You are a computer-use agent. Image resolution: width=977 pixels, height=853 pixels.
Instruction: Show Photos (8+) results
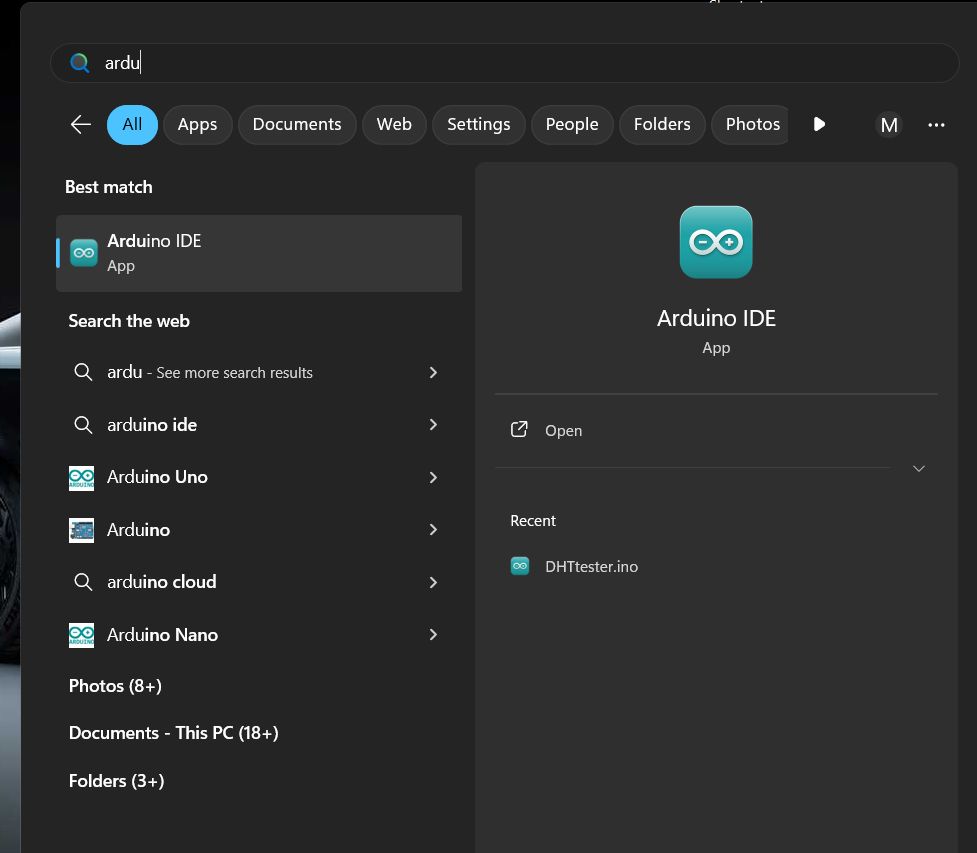click(x=115, y=686)
